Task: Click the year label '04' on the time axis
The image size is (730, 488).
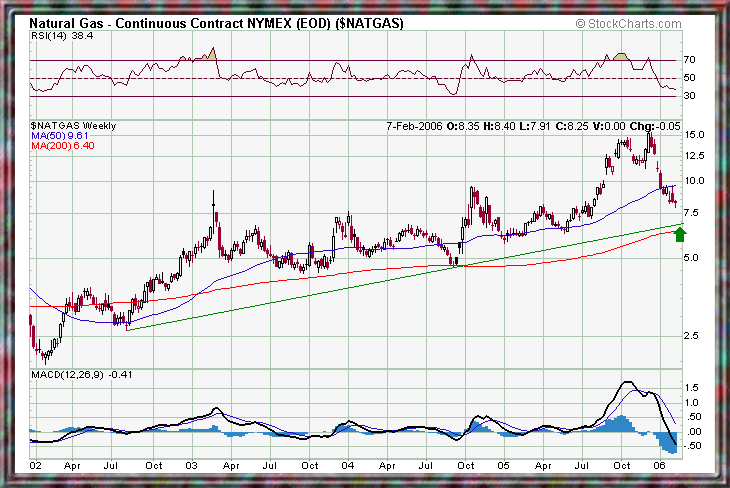Action: coord(347,466)
